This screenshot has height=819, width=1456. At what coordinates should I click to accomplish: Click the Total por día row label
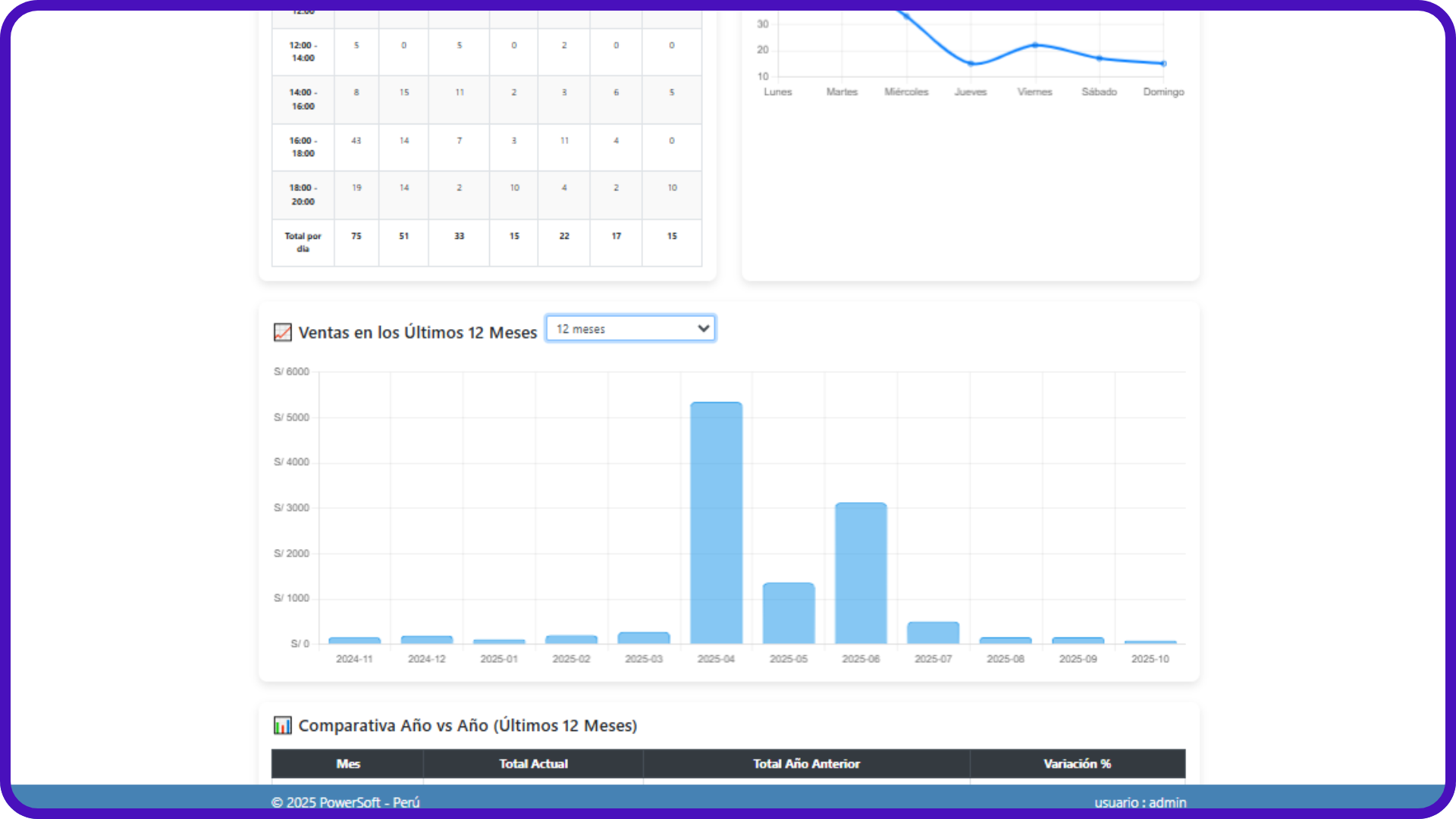303,242
